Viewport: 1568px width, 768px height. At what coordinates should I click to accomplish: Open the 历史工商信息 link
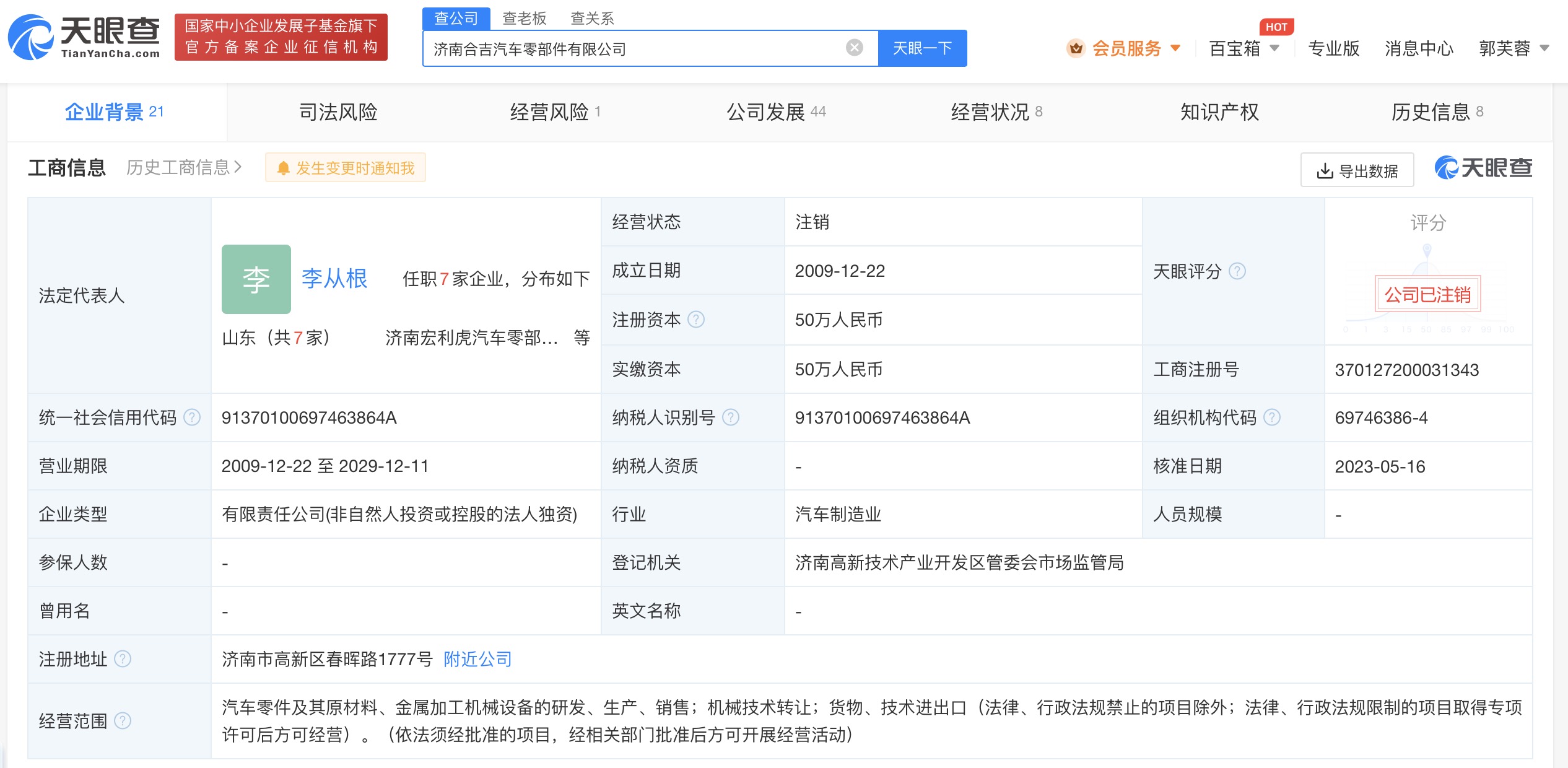184,168
